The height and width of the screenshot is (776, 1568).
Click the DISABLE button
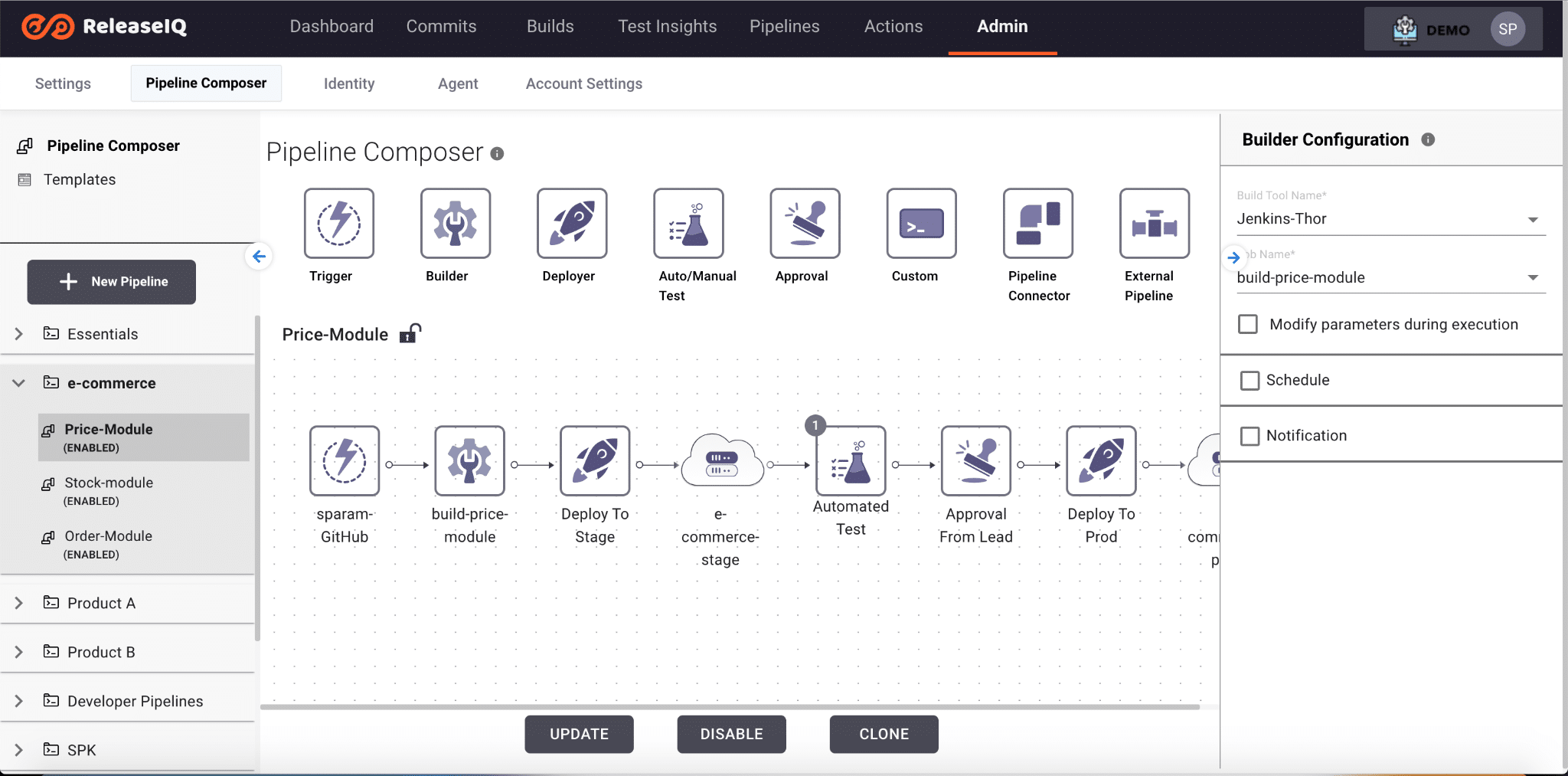coord(731,734)
